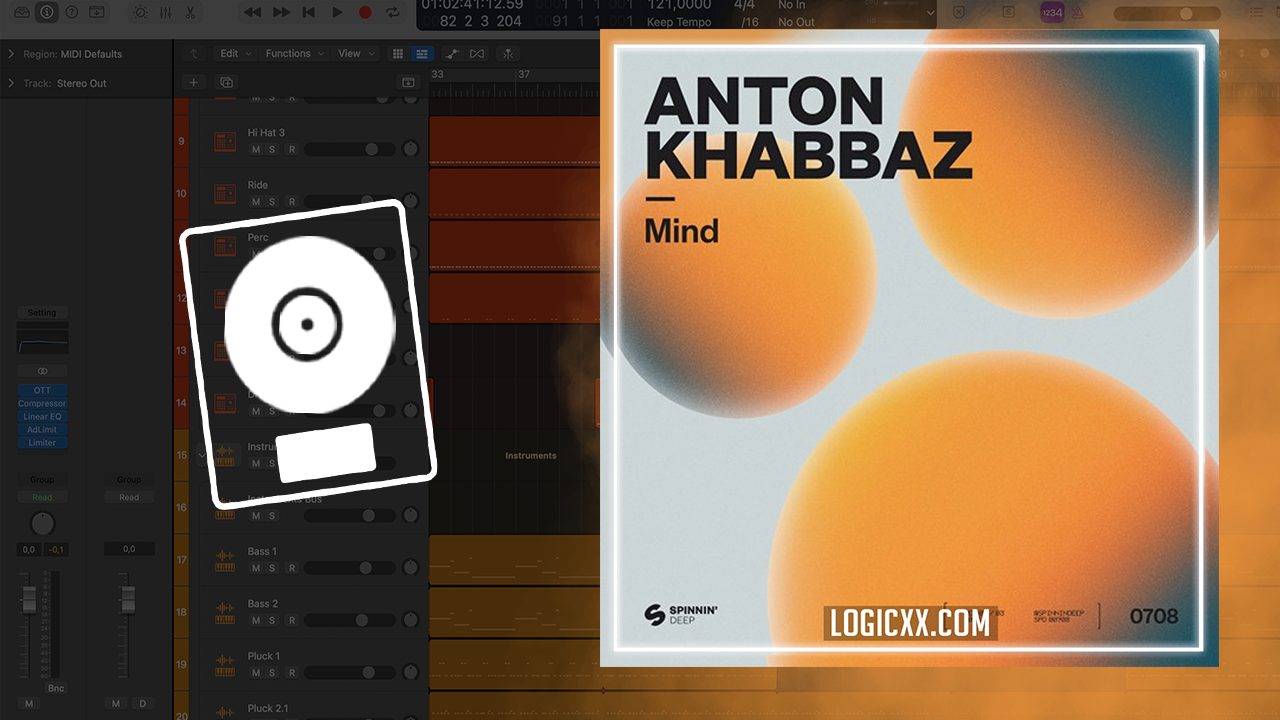Open left channel strip Group slot

point(42,480)
